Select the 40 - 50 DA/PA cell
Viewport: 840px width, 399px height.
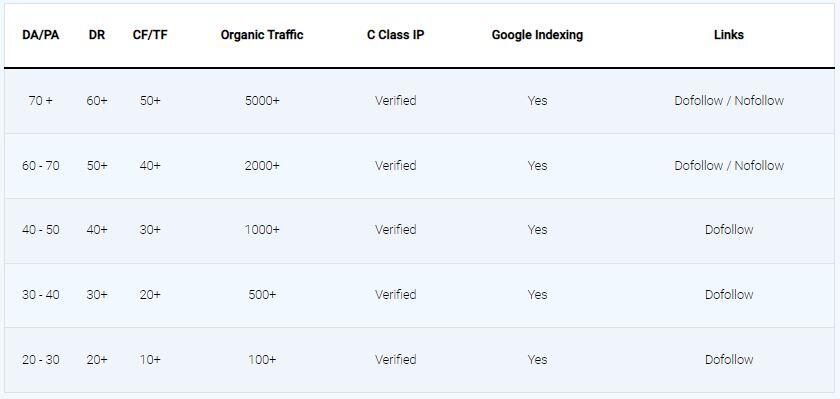[x=41, y=230]
